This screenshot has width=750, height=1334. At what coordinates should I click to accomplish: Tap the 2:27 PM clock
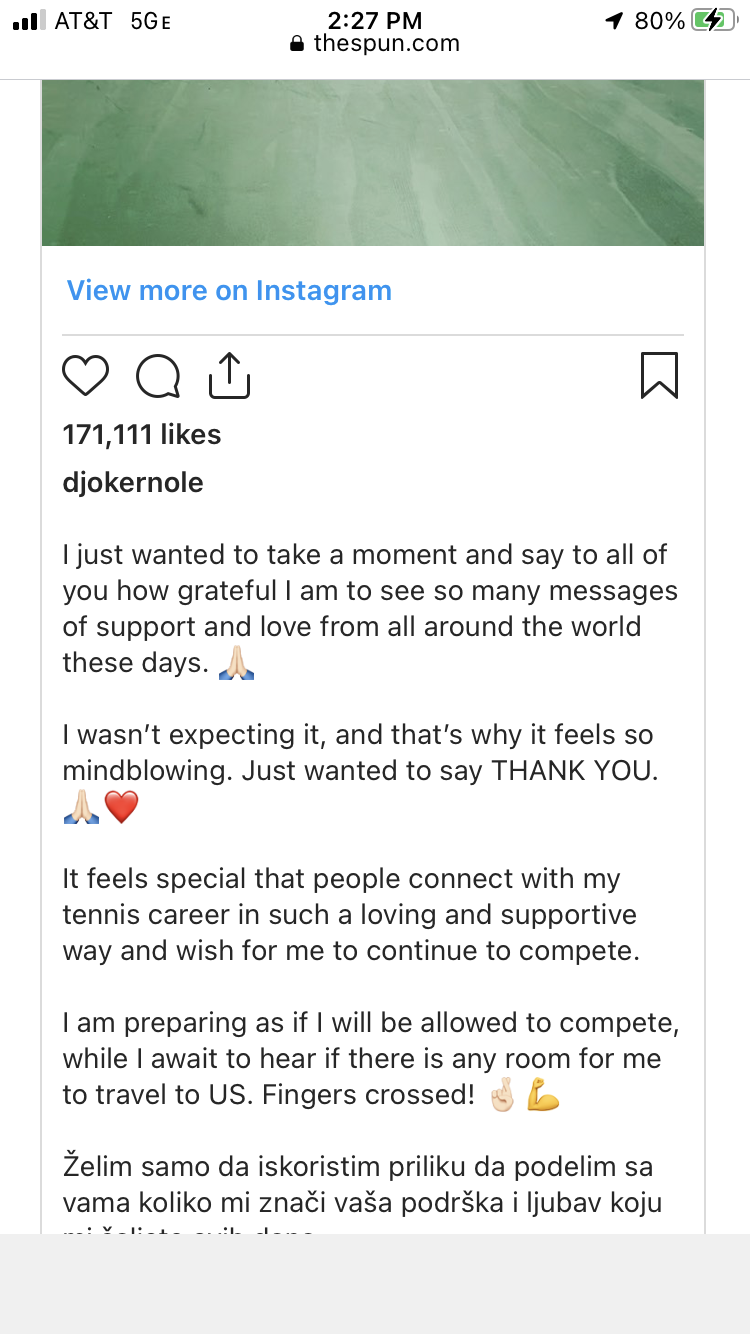[x=375, y=21]
